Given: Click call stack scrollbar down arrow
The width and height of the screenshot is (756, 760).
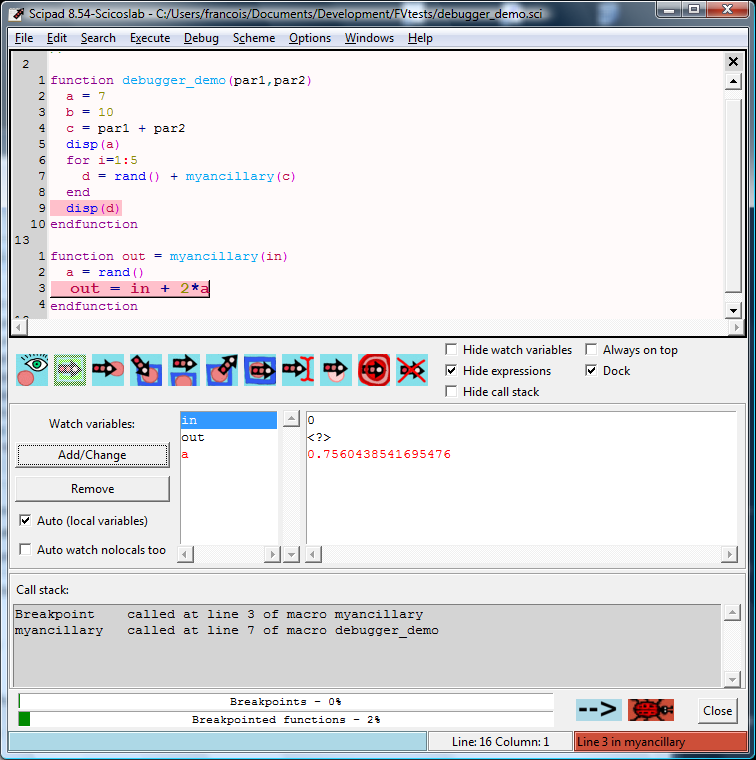Looking at the screenshot, I should pos(732,679).
